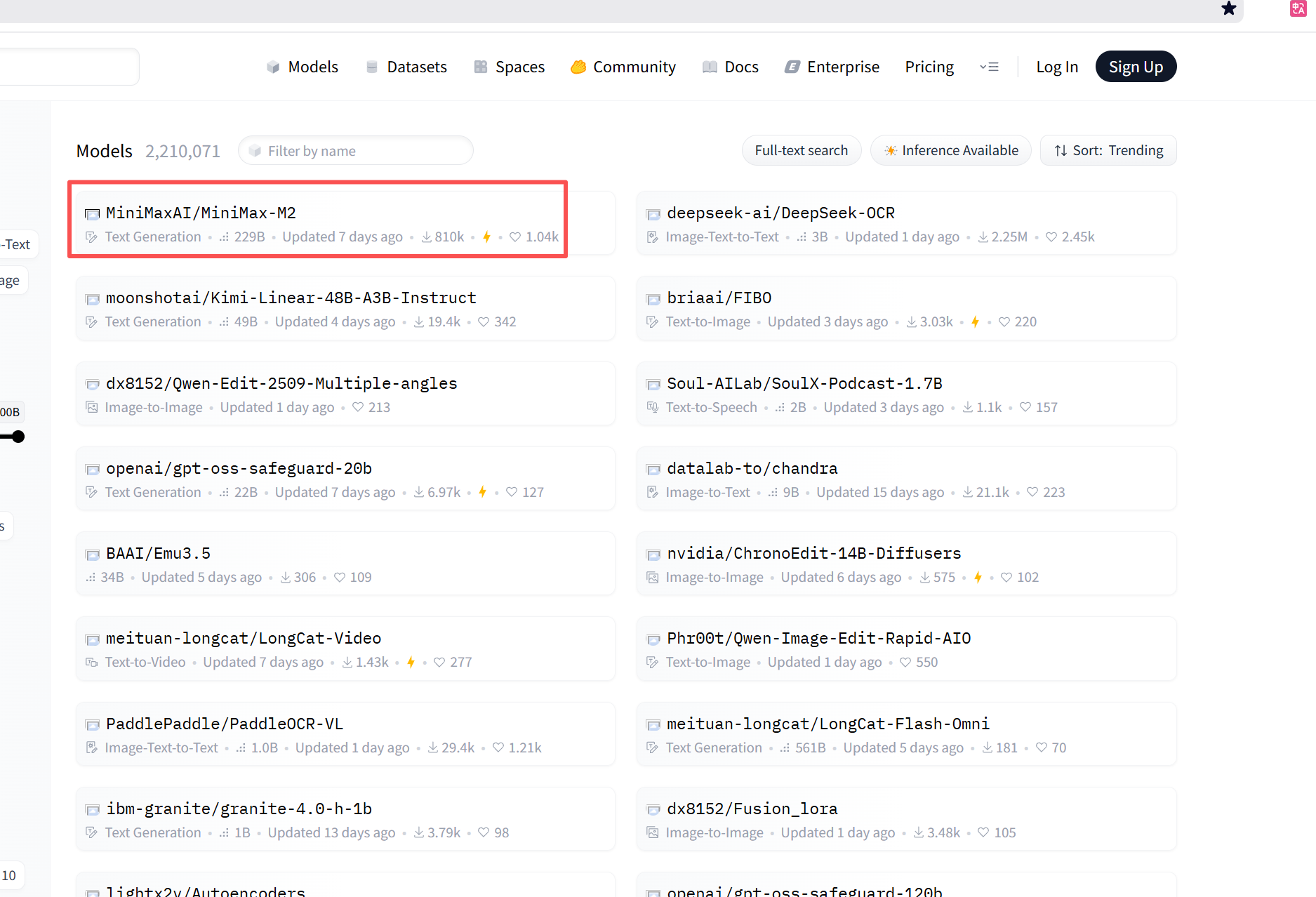Image resolution: width=1316 pixels, height=897 pixels.
Task: Click the translate icon in browser toolbar
Action: tap(1298, 8)
